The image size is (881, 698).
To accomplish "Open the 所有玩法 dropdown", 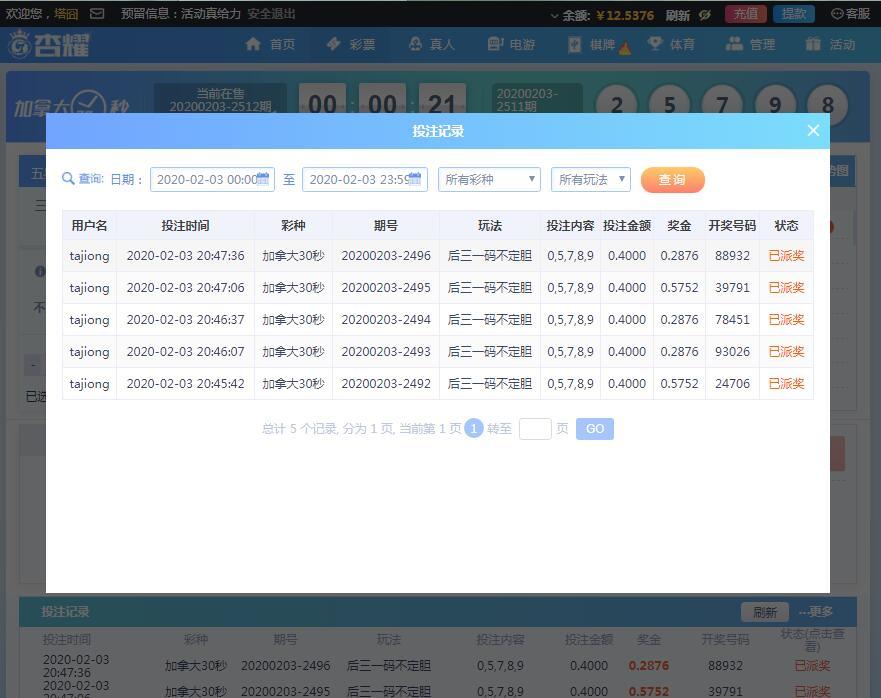I will pos(591,179).
